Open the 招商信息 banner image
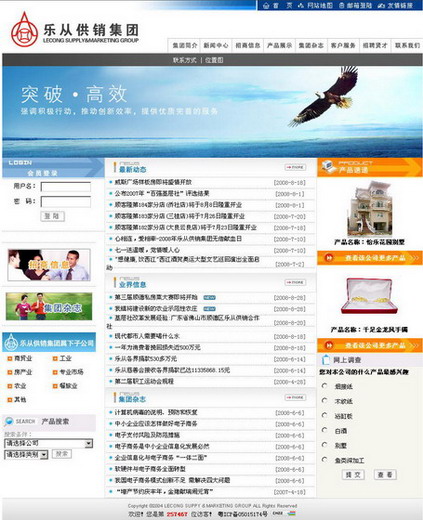Viewport: 423px width, 520px height. (49, 265)
